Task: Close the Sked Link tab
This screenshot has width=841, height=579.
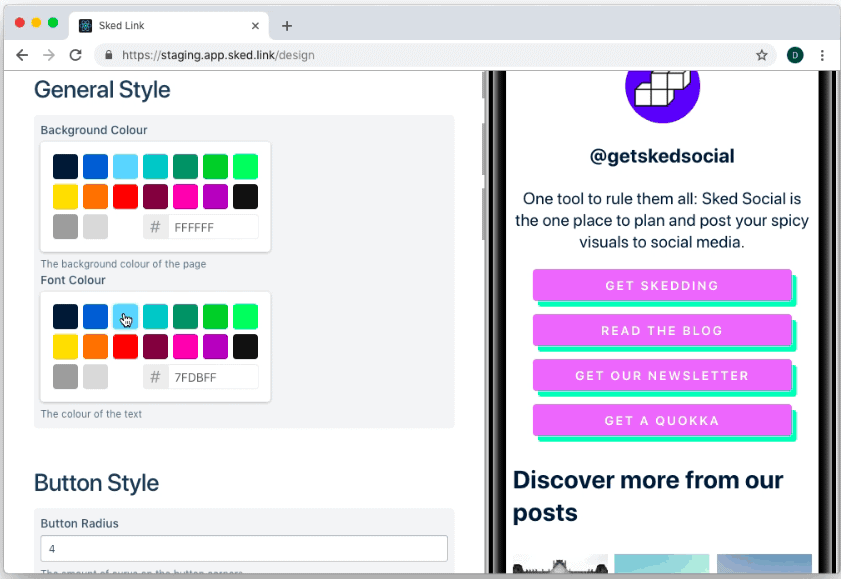Action: click(x=256, y=26)
